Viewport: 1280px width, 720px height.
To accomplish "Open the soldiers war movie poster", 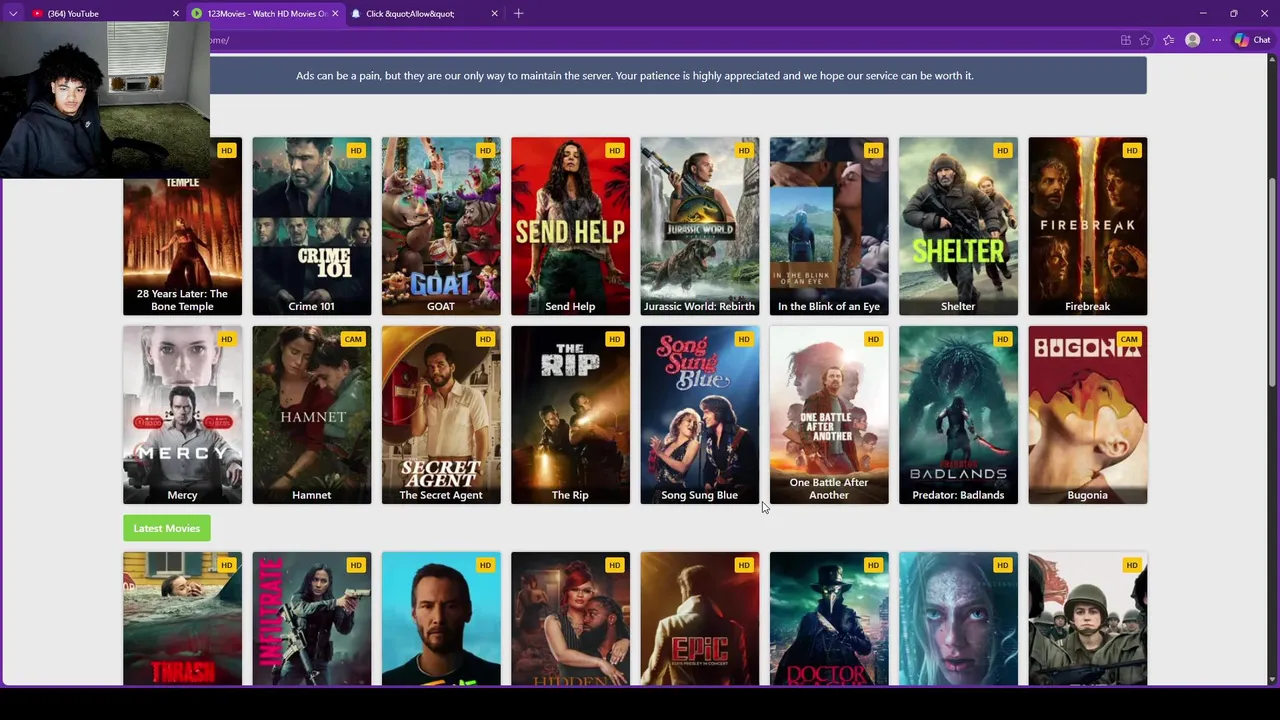I will point(1087,619).
